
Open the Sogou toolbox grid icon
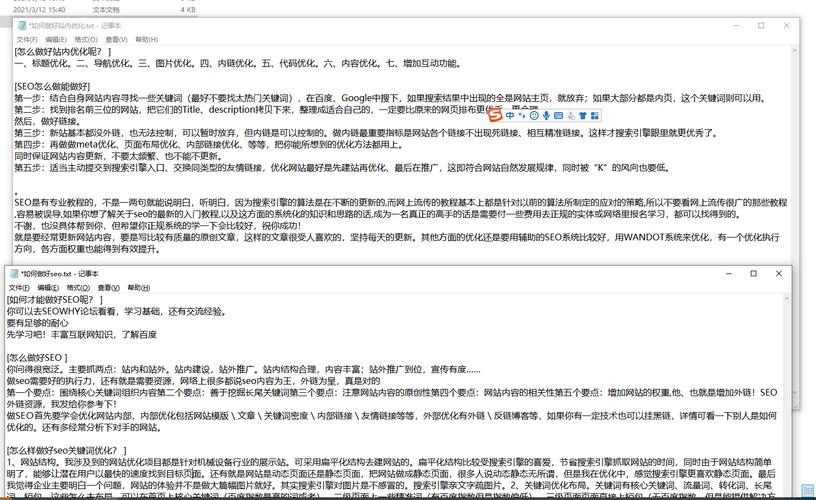point(594,116)
